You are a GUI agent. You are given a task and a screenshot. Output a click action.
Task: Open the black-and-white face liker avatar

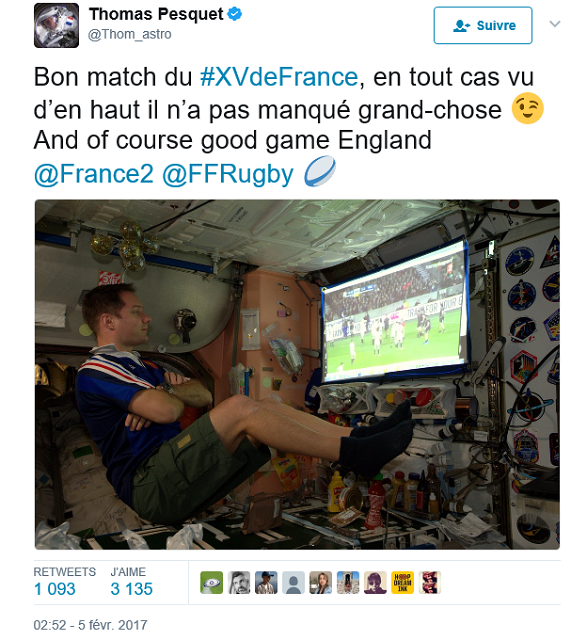pyautogui.click(x=239, y=582)
